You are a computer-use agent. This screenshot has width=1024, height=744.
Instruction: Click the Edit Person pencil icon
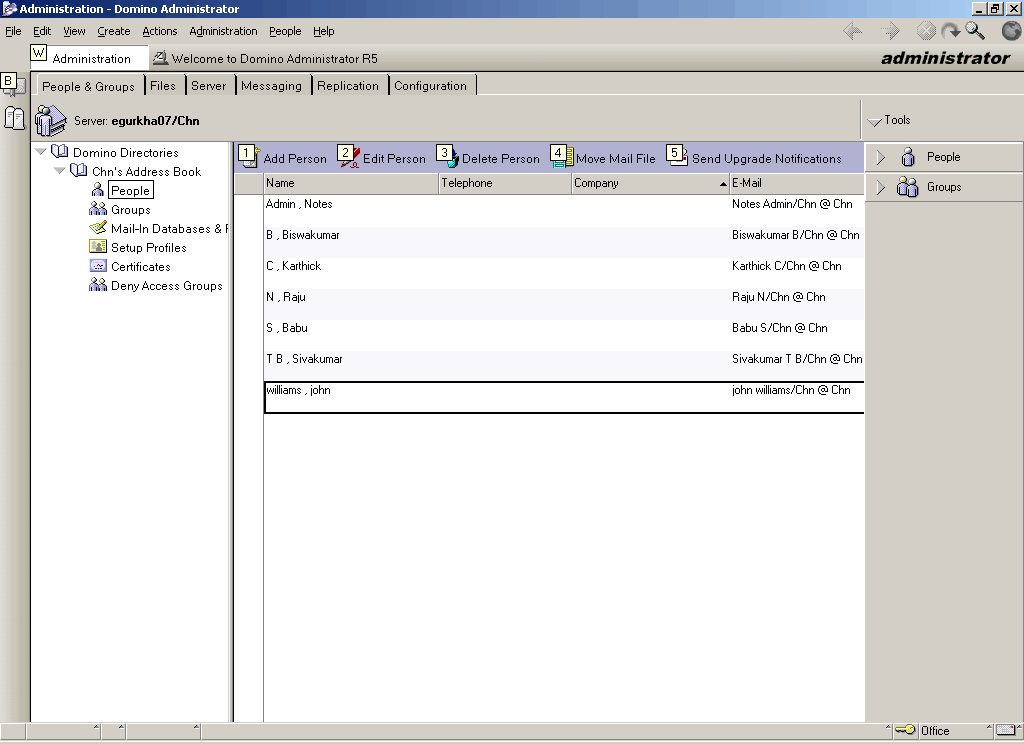point(349,157)
